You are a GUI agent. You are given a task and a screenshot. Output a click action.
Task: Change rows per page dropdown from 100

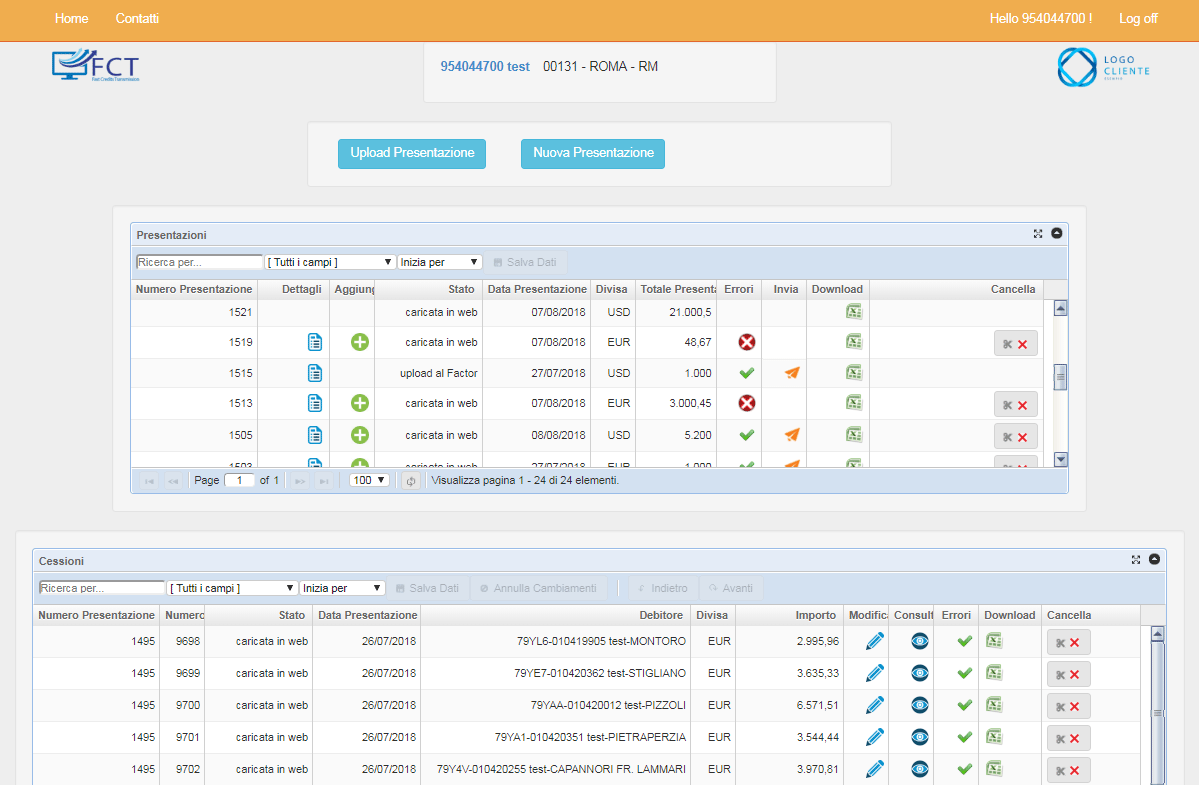click(369, 480)
